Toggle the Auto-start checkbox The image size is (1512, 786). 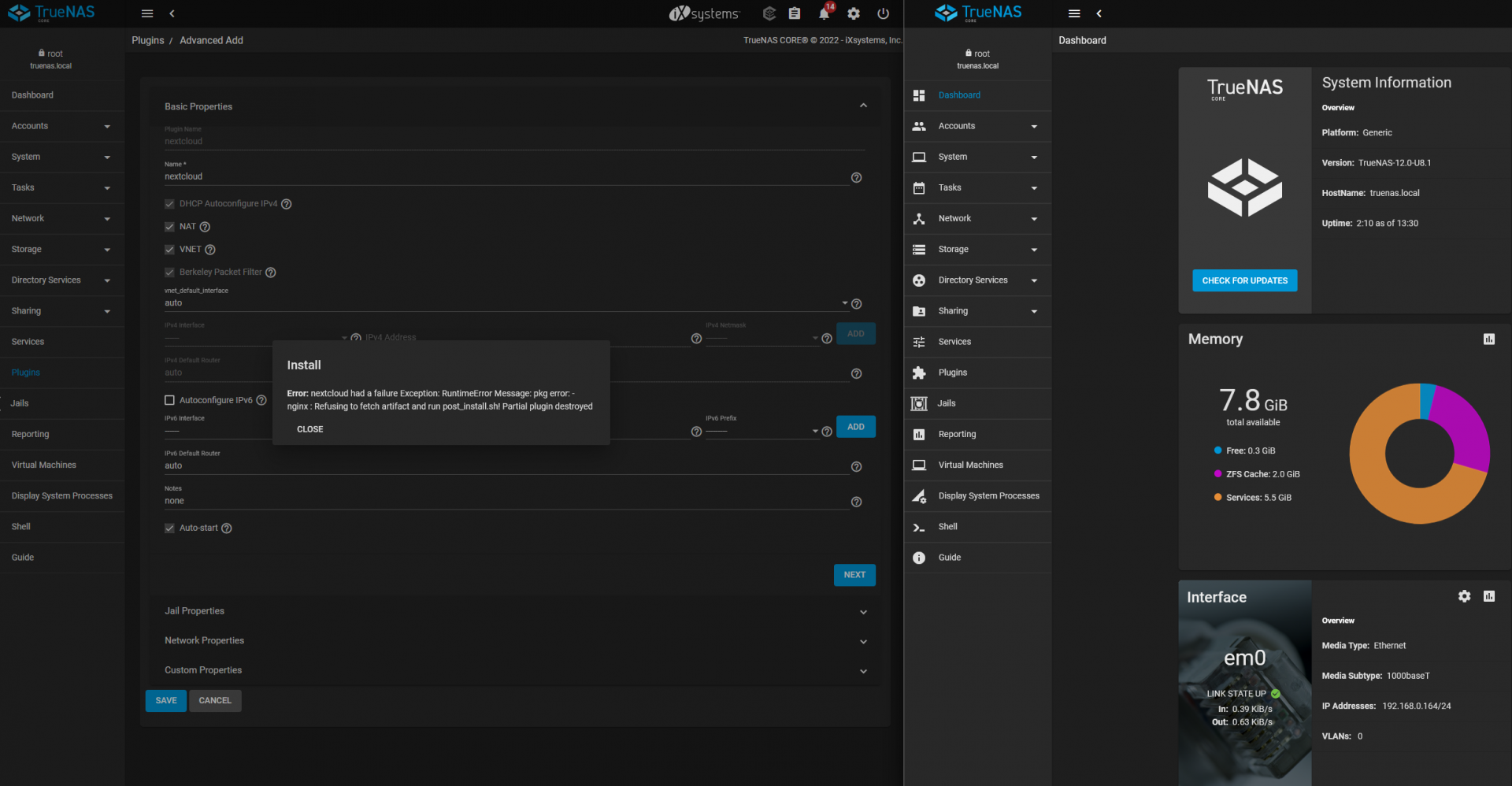tap(169, 528)
